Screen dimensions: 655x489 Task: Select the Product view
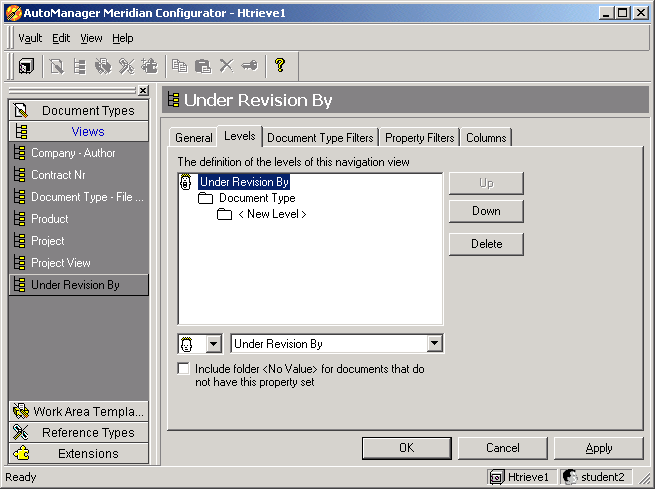click(x=79, y=219)
